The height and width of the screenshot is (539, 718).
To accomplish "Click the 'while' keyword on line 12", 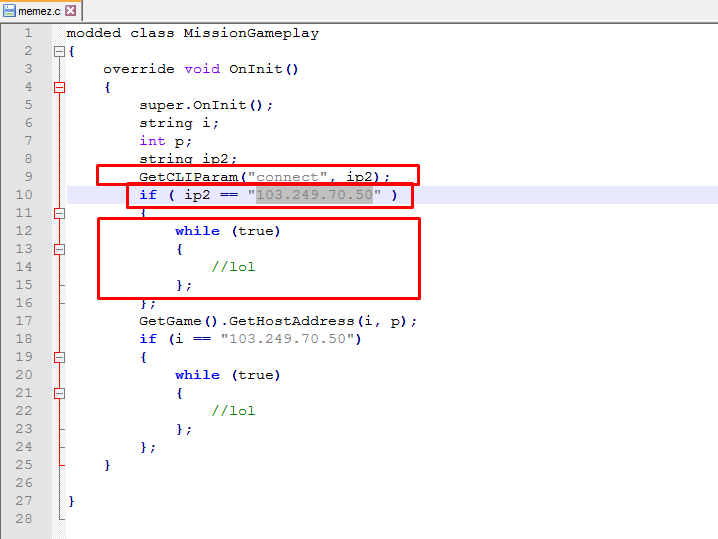I will [x=197, y=231].
